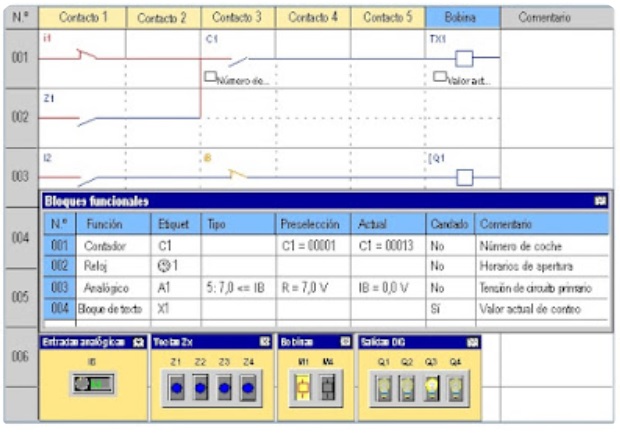Toggle the 'Valor act...' checkbox under TX1

(x=439, y=76)
